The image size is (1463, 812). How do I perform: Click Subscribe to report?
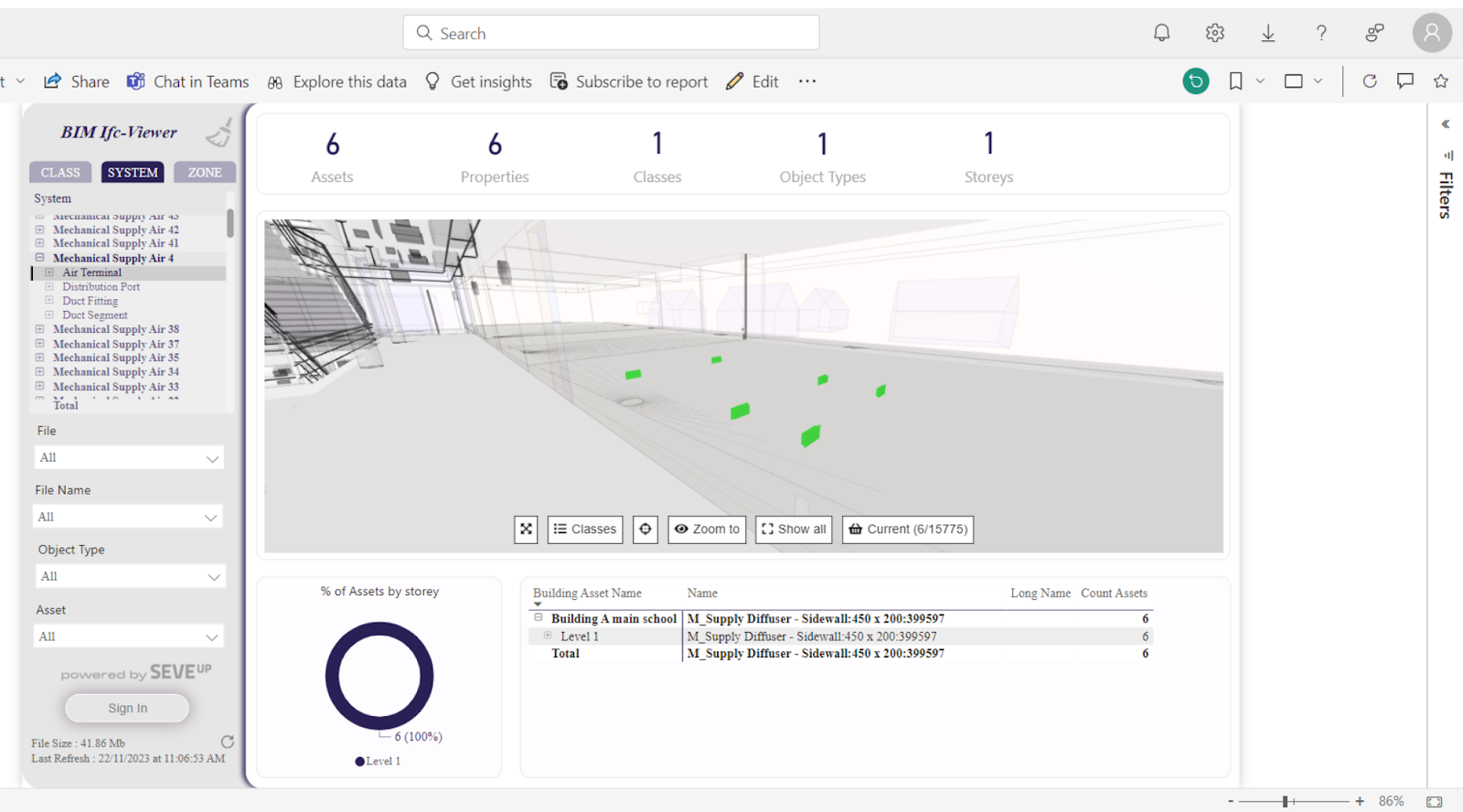point(629,81)
